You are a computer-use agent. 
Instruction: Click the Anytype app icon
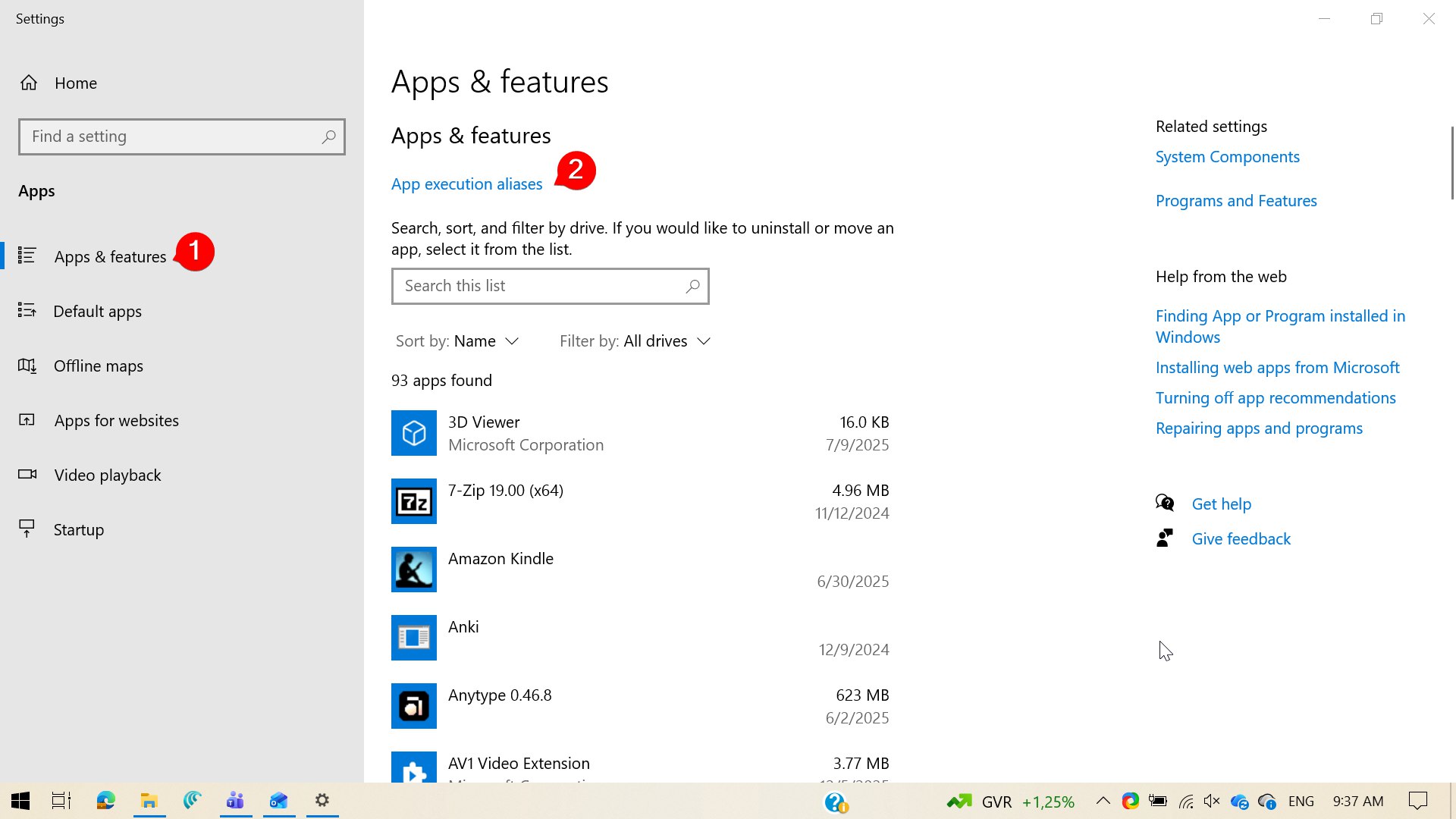pyautogui.click(x=414, y=706)
